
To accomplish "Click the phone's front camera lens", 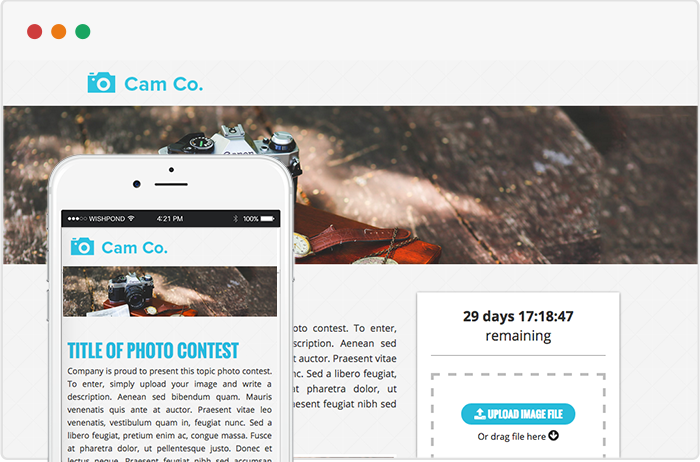I will (137, 184).
